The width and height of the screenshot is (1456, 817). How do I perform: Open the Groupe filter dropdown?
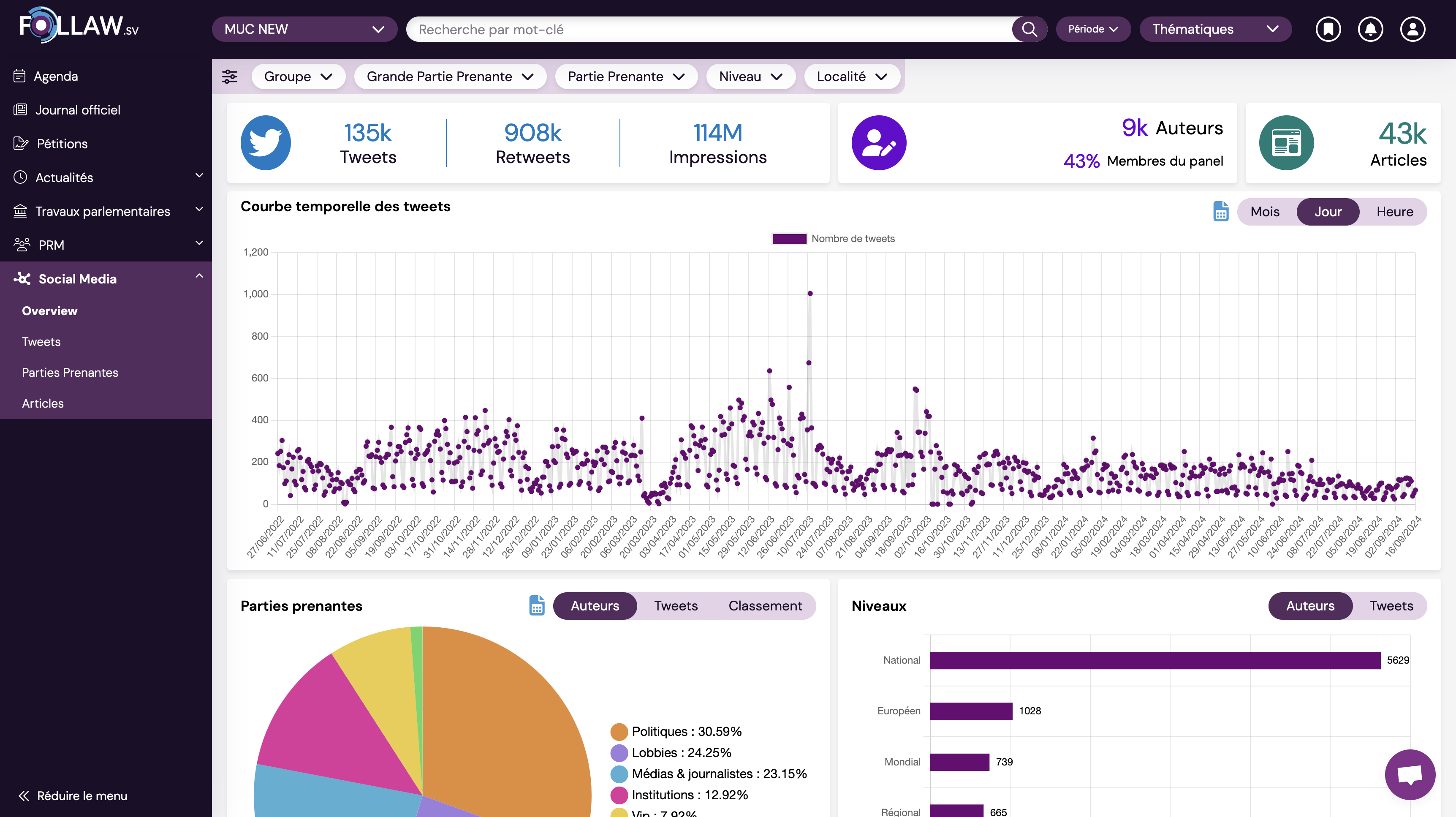[298, 76]
